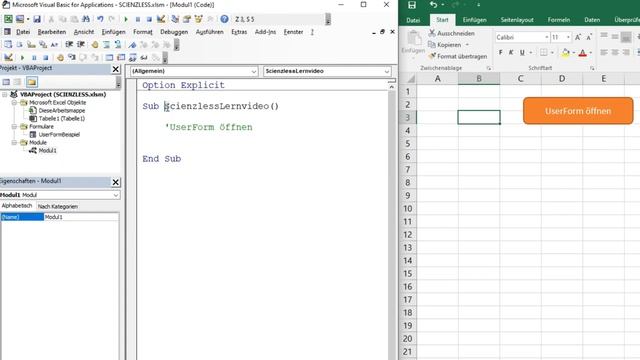
Task: Open Excel Seitenlayout ribbon tab
Action: (x=517, y=20)
